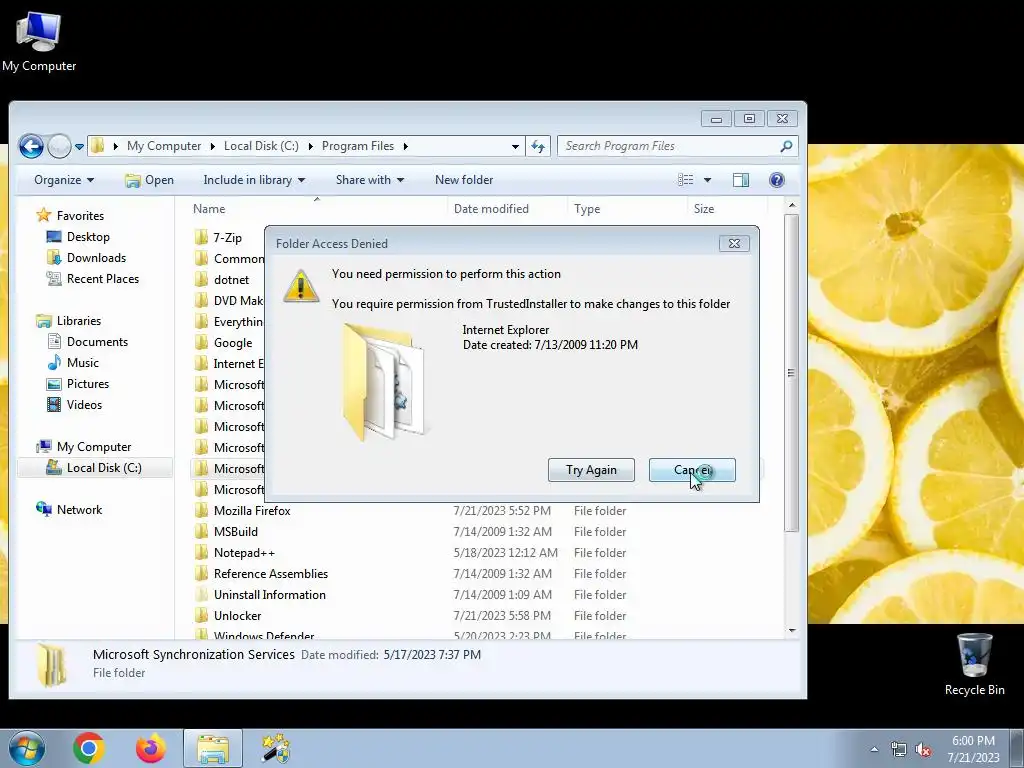Open the Music library

(x=72, y=362)
